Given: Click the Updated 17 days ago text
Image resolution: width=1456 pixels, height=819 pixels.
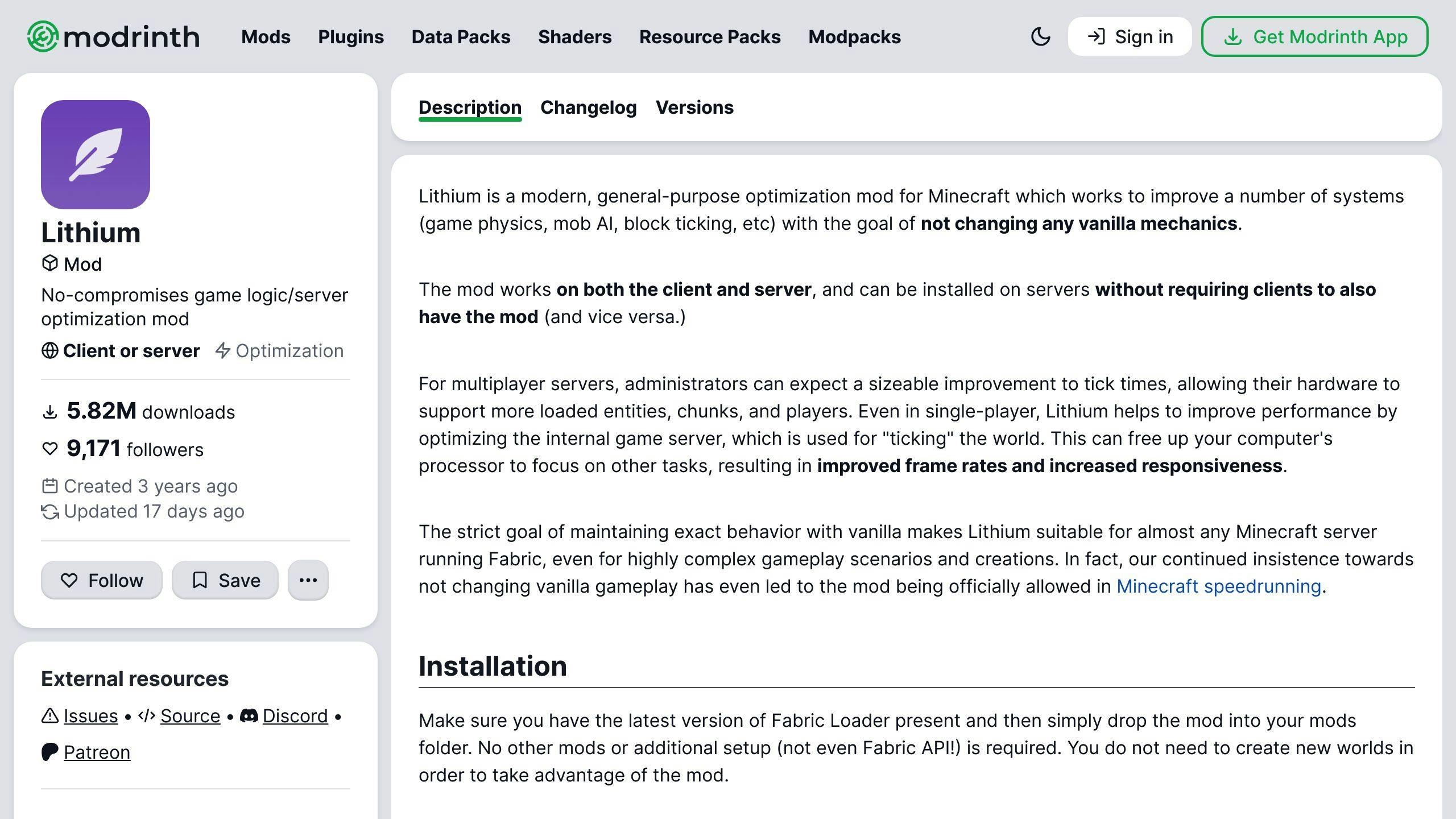Looking at the screenshot, I should click(154, 511).
